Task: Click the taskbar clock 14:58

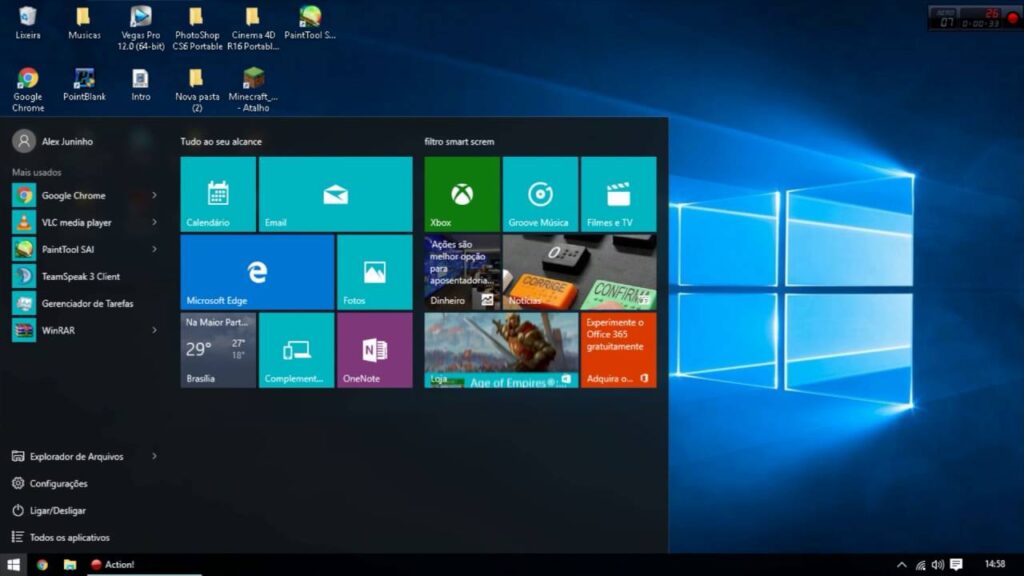Action: coord(995,564)
